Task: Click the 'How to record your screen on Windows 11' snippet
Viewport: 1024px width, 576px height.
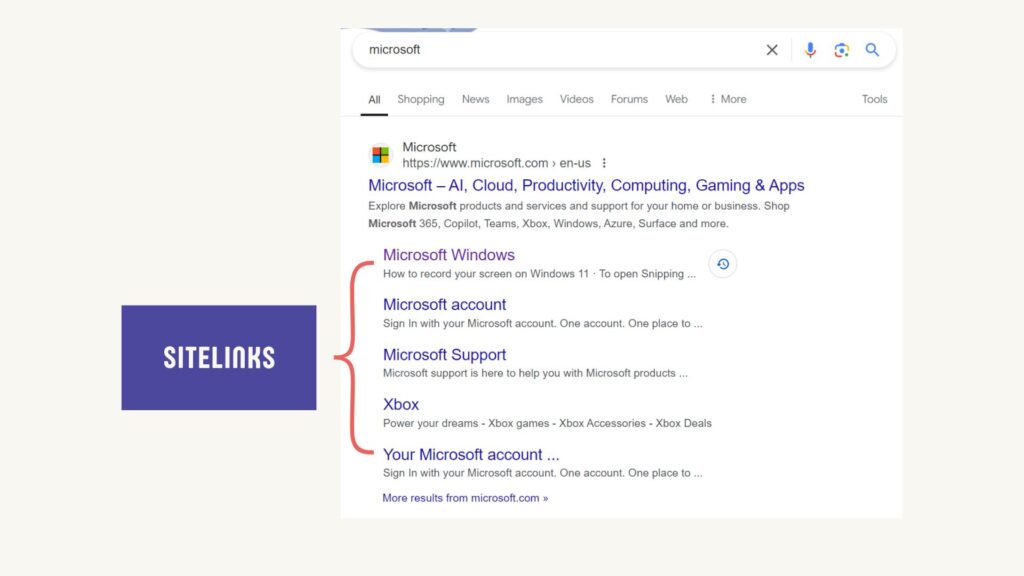Action: click(539, 274)
